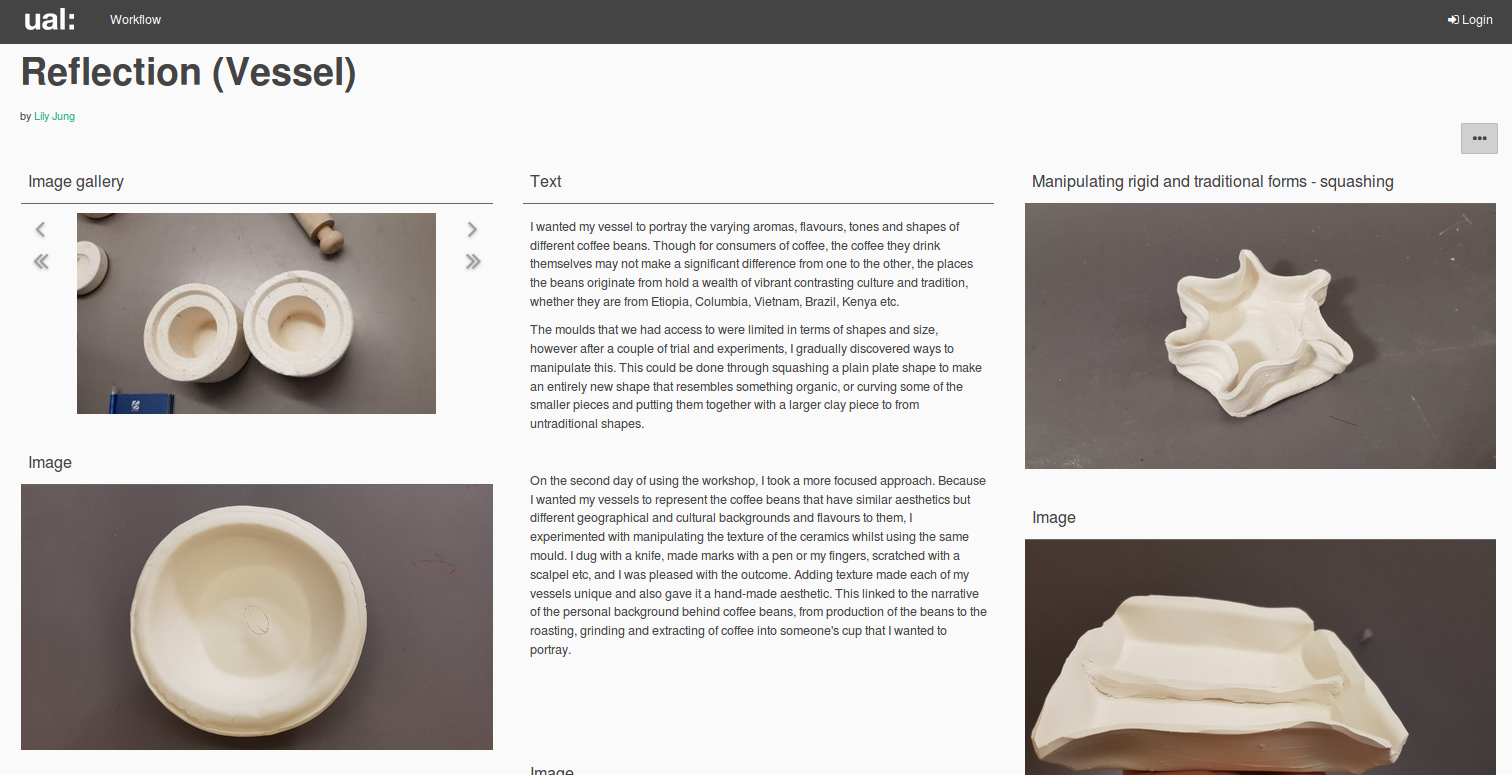1512x775 pixels.
Task: Click the Manipulating rigid forms heading
Action: (1212, 181)
